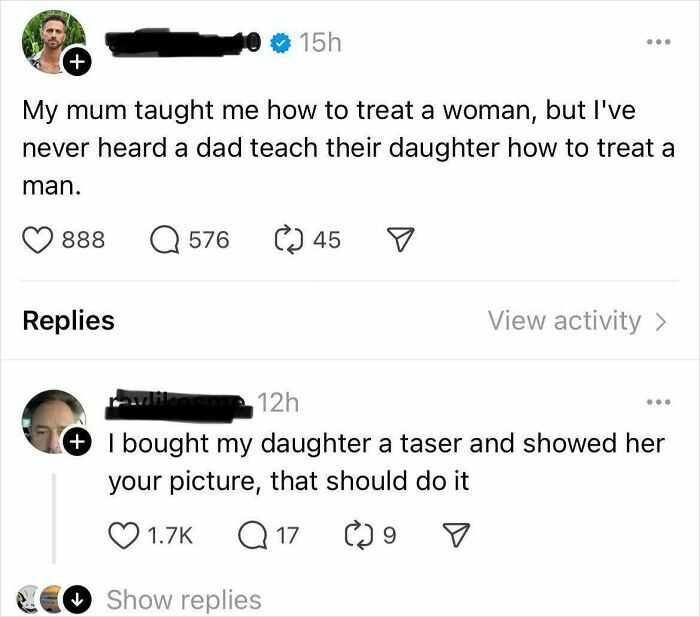Open more options for the taser reply

656,404
